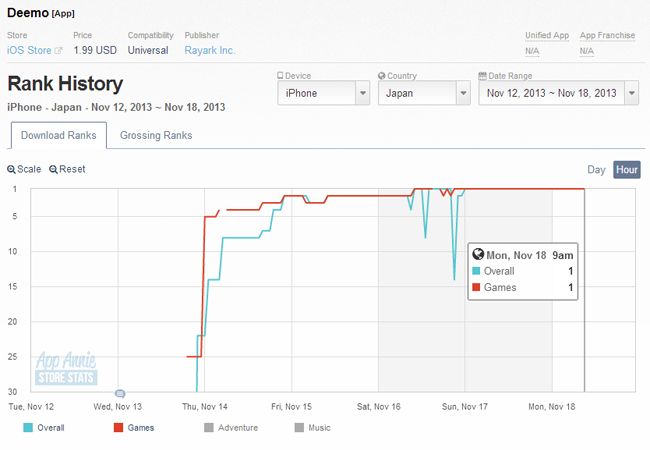Toggle the Games series in the legend
Screen dimensions: 650x450
(x=134, y=428)
